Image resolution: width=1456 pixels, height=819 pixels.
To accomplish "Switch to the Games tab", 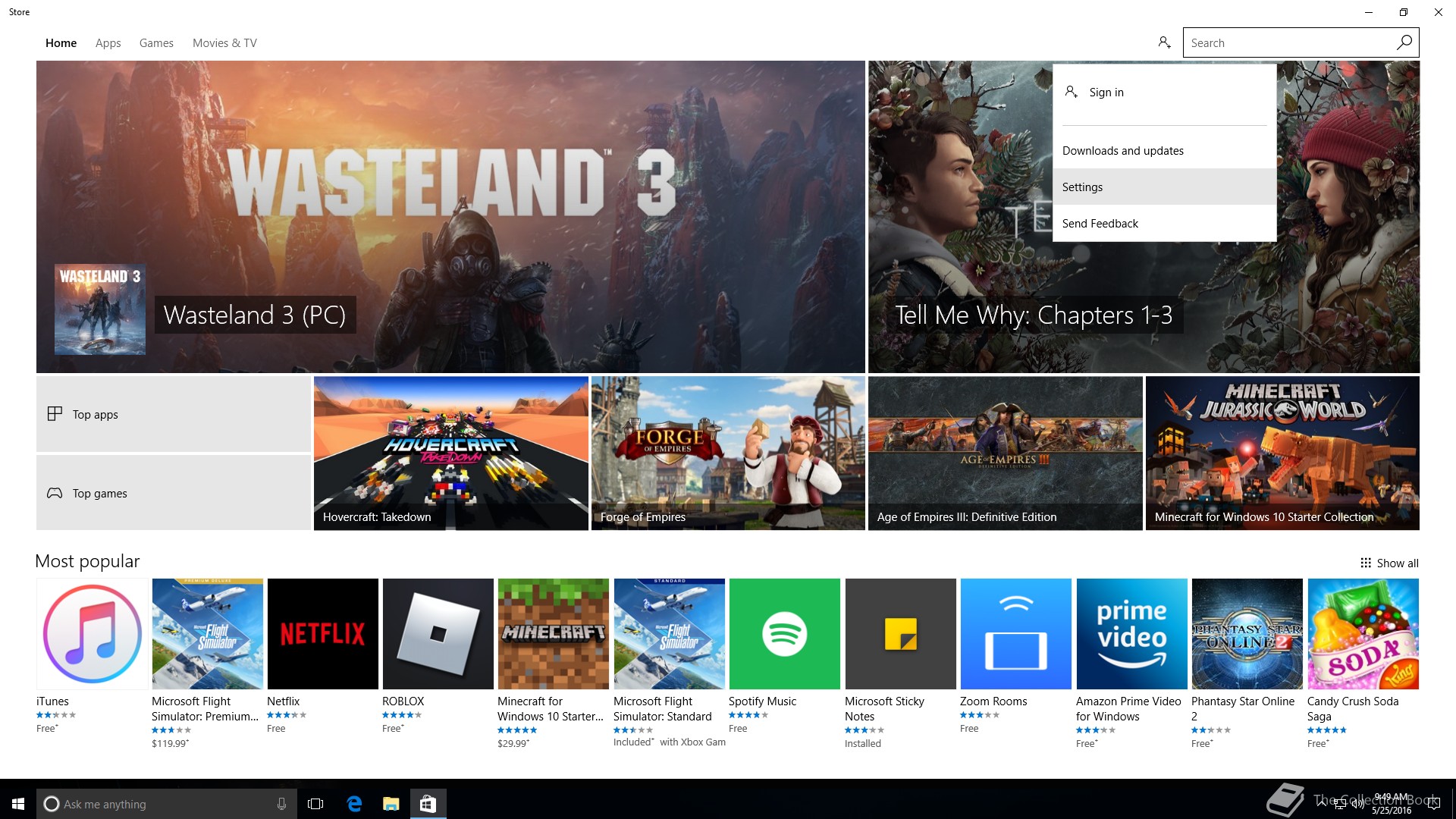I will pos(156,43).
